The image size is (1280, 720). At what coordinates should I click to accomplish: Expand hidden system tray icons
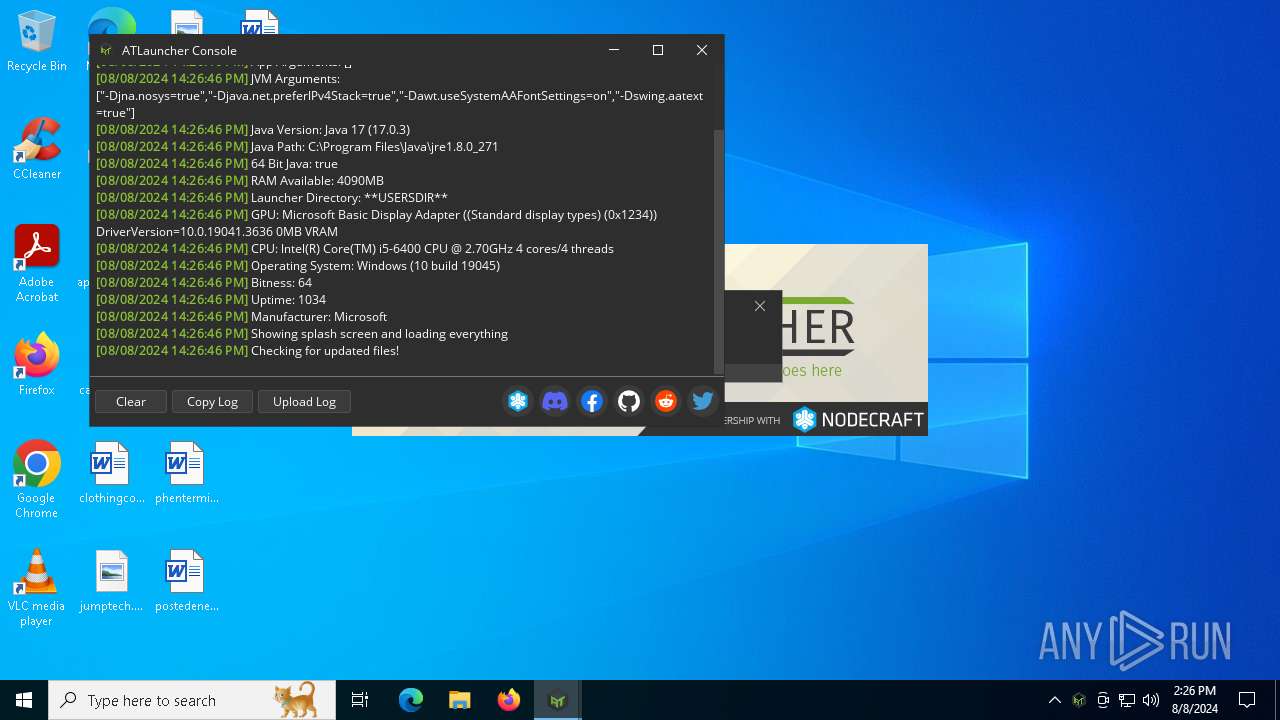[x=1054, y=700]
